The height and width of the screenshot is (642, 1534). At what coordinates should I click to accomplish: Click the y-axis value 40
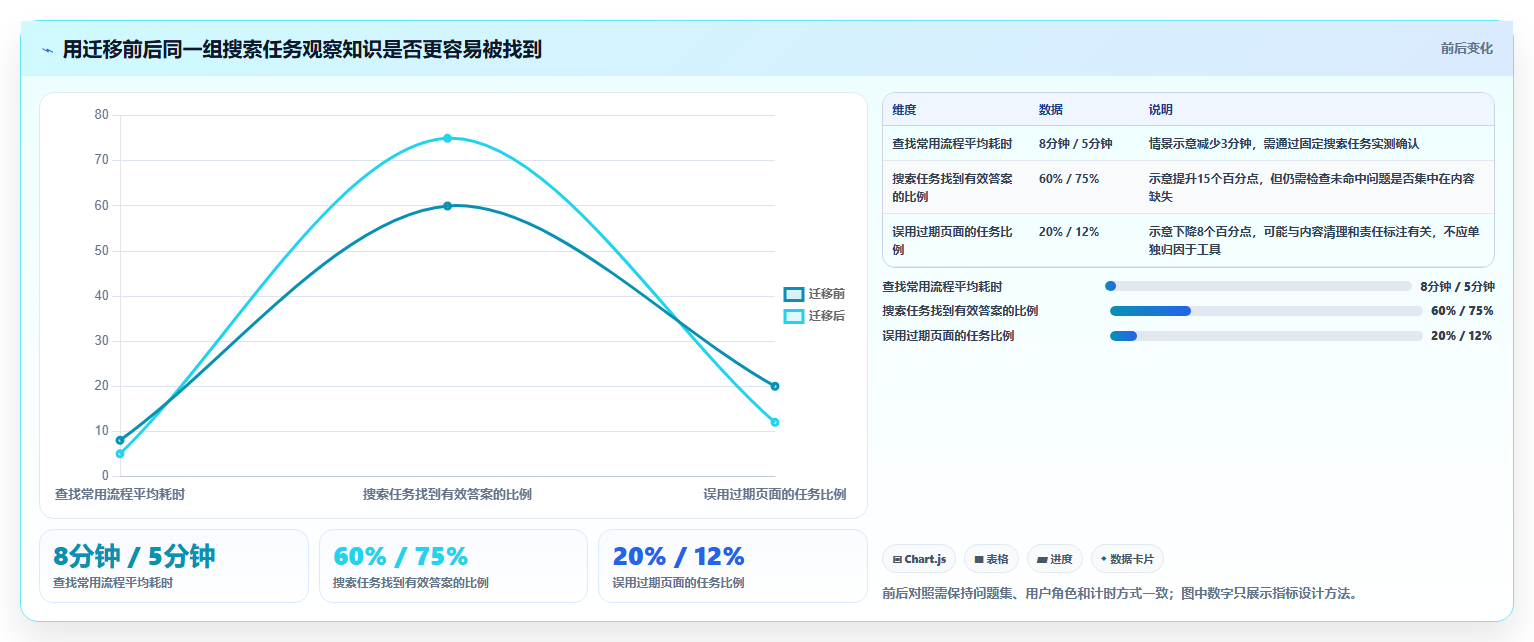point(101,296)
